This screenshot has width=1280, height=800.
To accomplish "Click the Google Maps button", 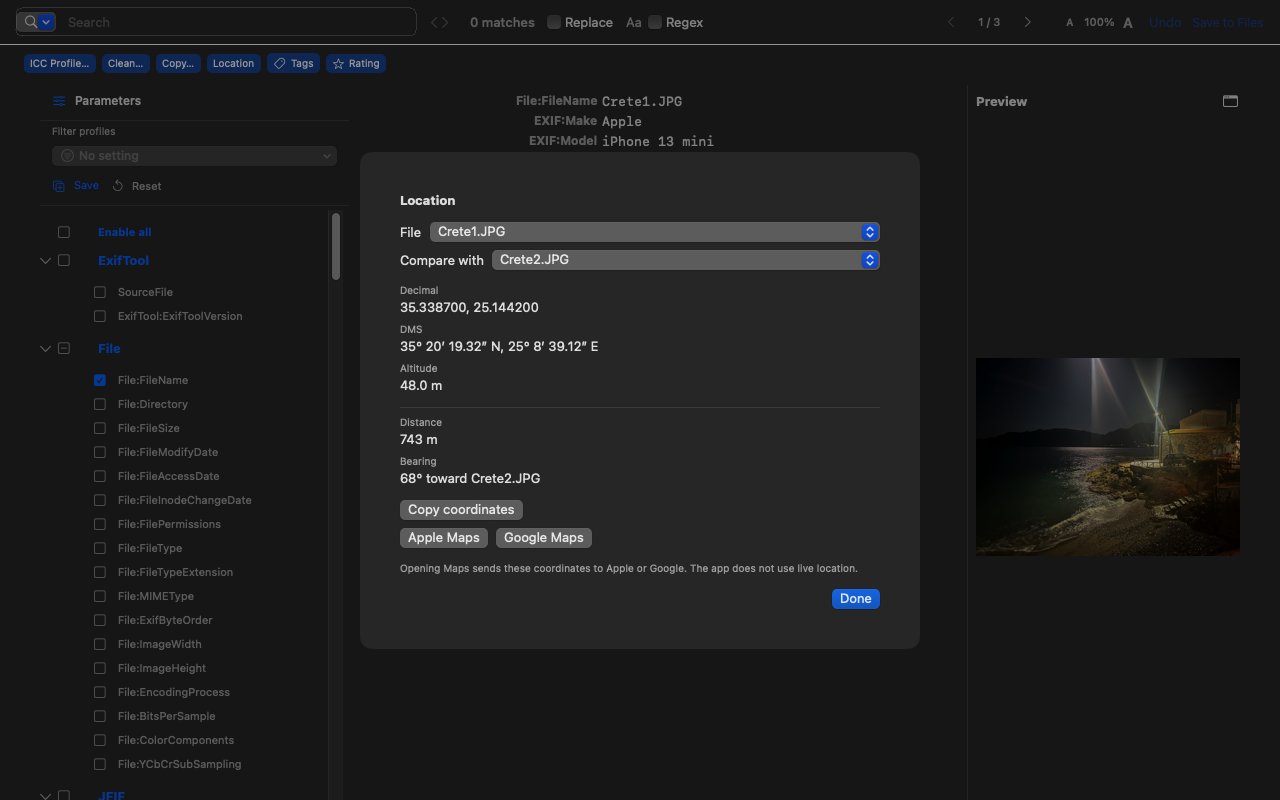I will point(544,538).
